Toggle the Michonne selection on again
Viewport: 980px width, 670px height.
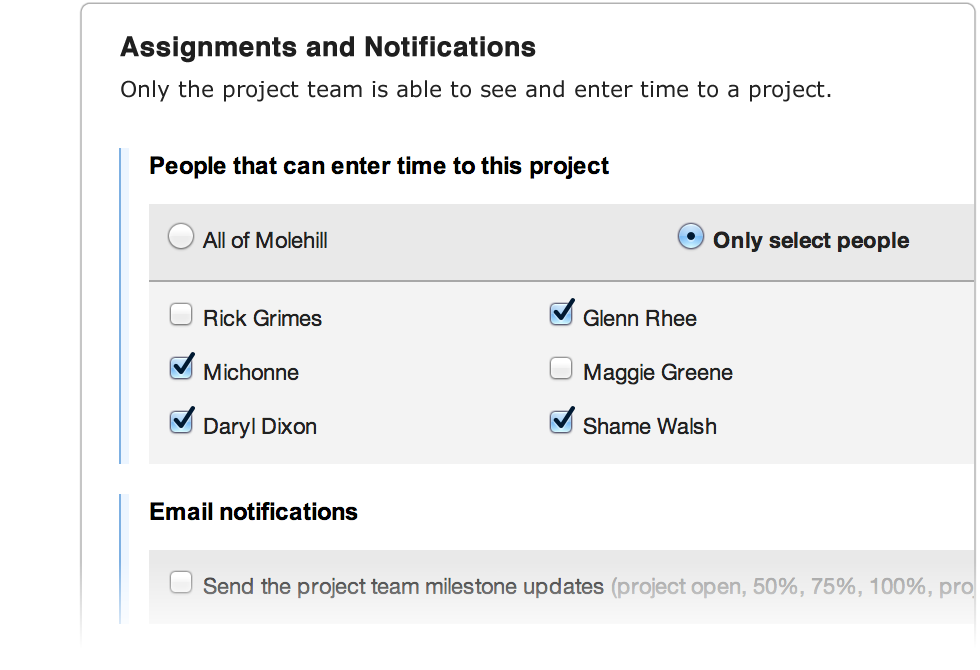click(x=181, y=368)
